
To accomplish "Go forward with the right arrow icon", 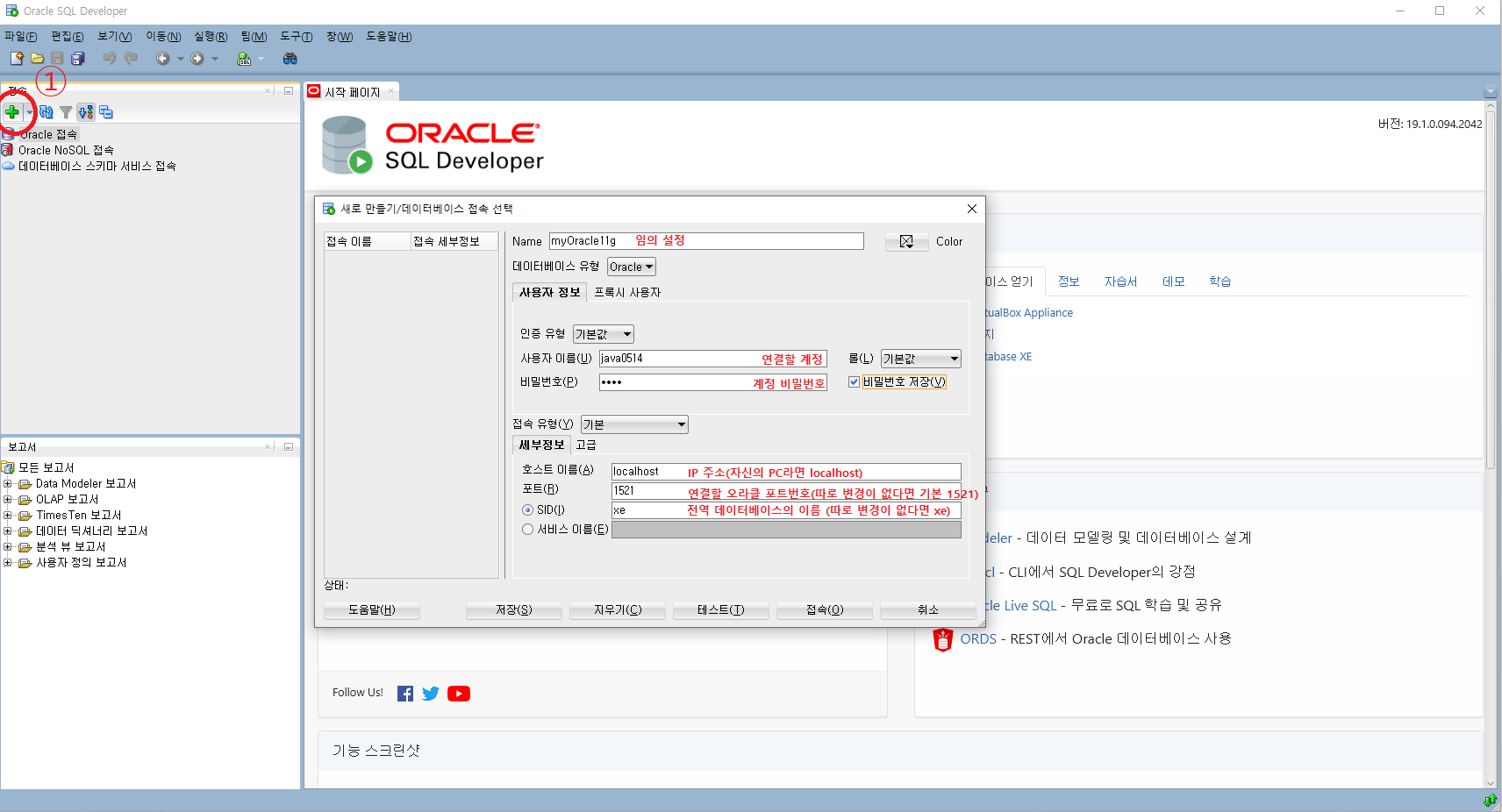I will [197, 59].
